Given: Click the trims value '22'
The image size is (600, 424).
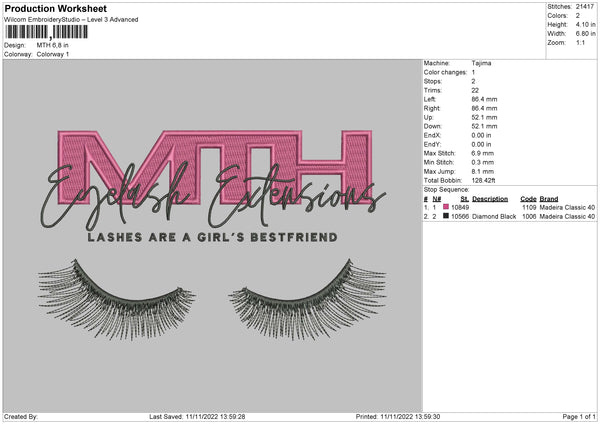Looking at the screenshot, I should point(475,90).
